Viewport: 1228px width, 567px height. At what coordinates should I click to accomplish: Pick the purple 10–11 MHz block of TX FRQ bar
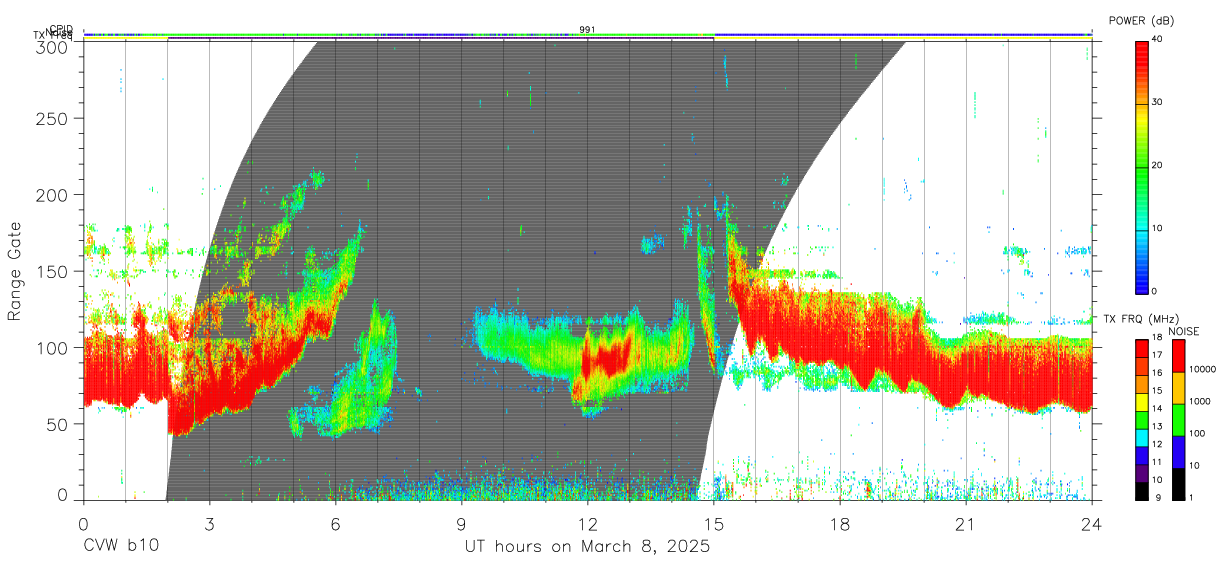(x=1142, y=472)
